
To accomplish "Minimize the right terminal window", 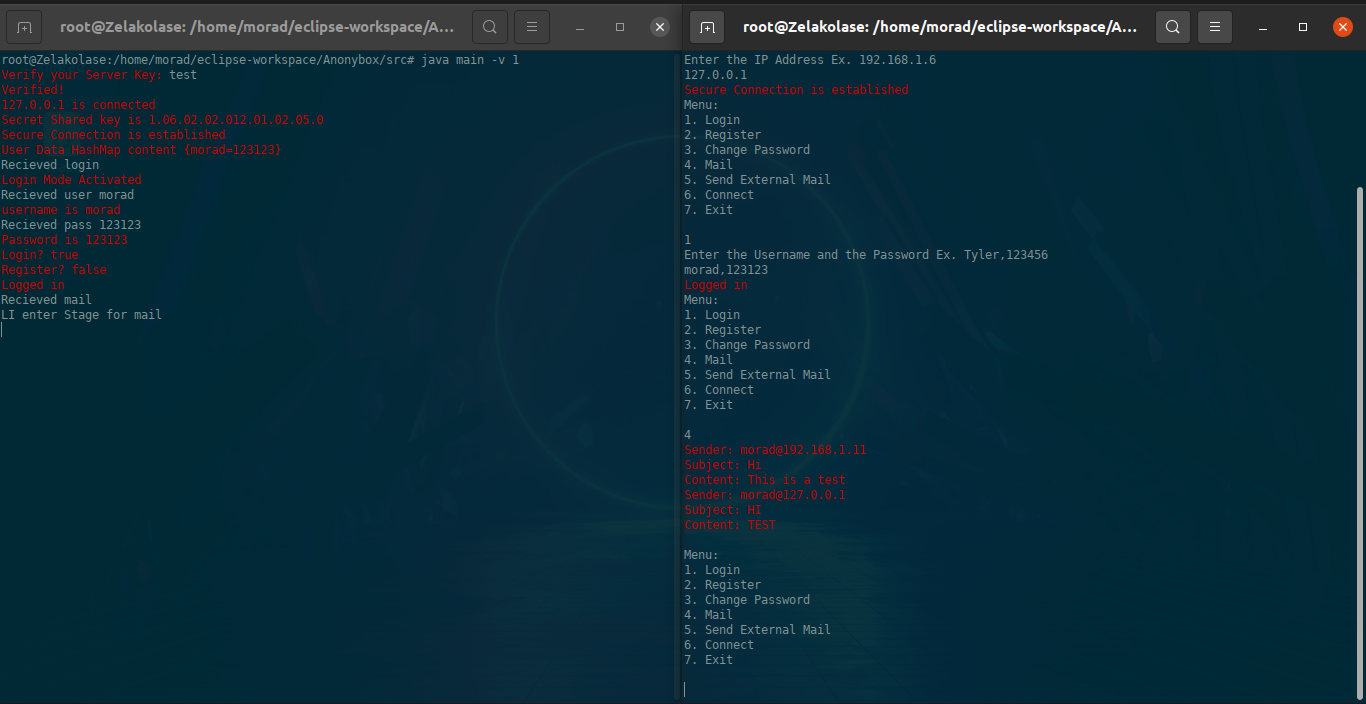I will click(1262, 27).
